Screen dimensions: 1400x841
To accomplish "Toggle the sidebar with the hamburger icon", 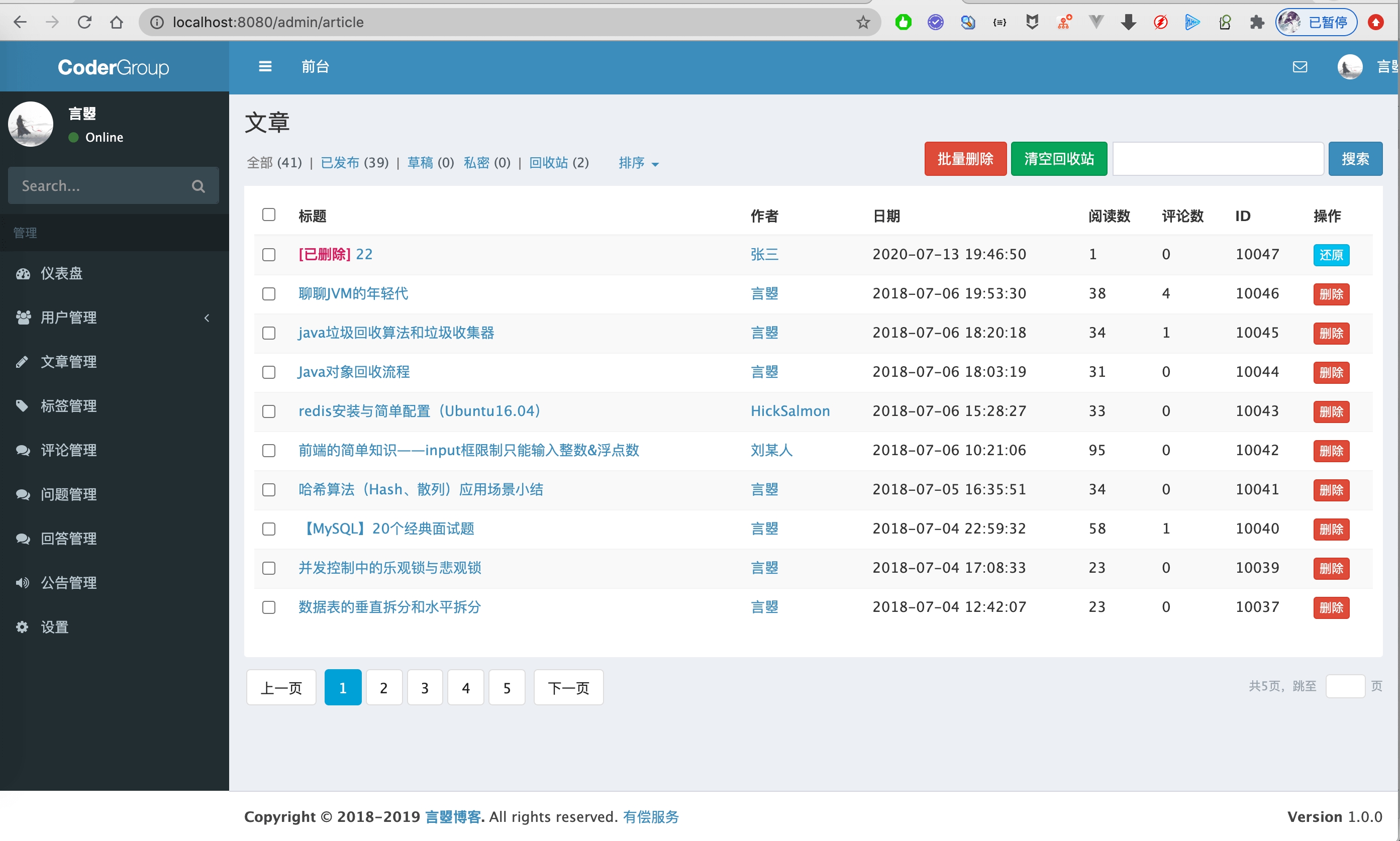I will coord(264,66).
